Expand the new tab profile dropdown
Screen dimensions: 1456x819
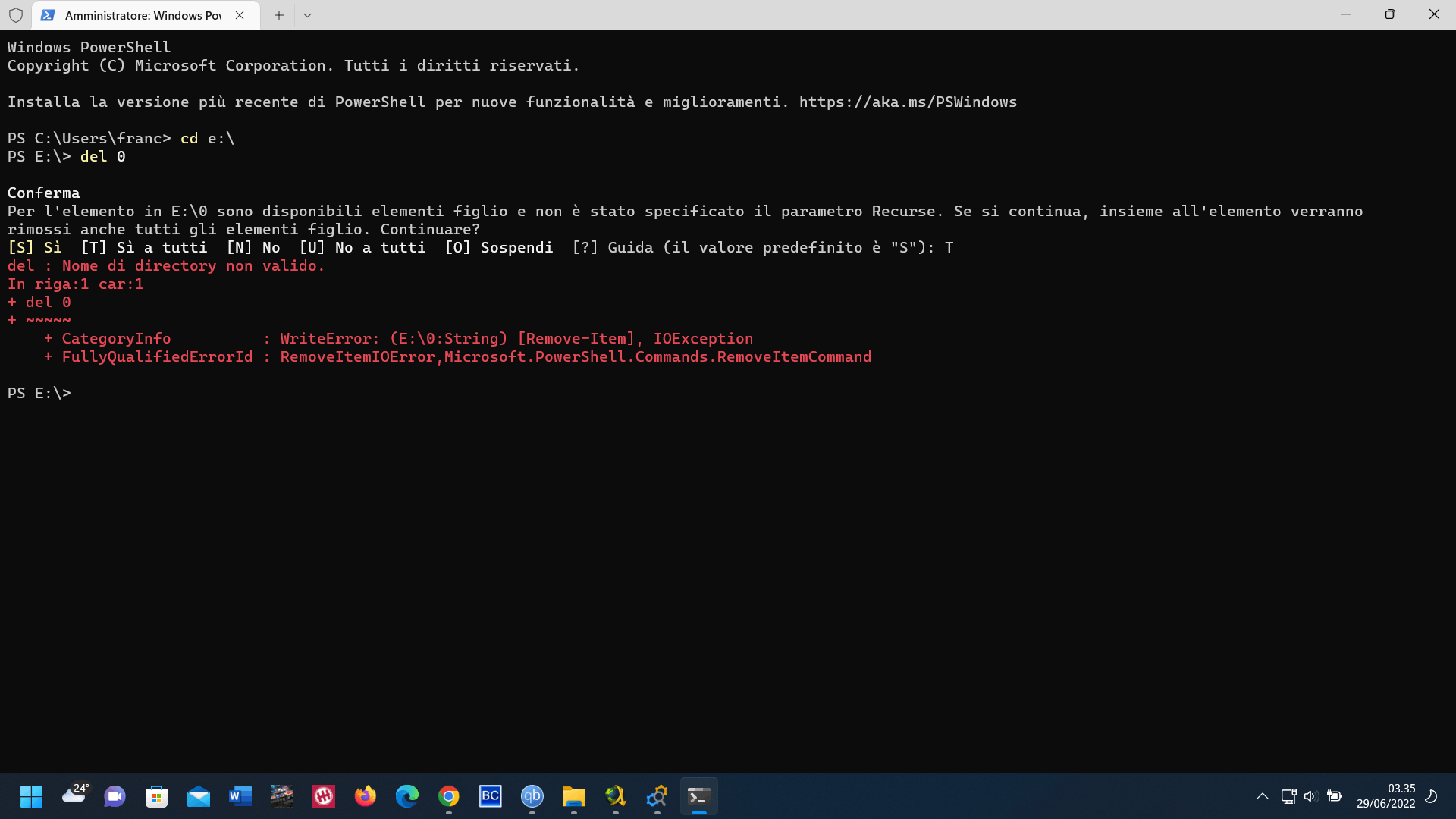pyautogui.click(x=307, y=15)
